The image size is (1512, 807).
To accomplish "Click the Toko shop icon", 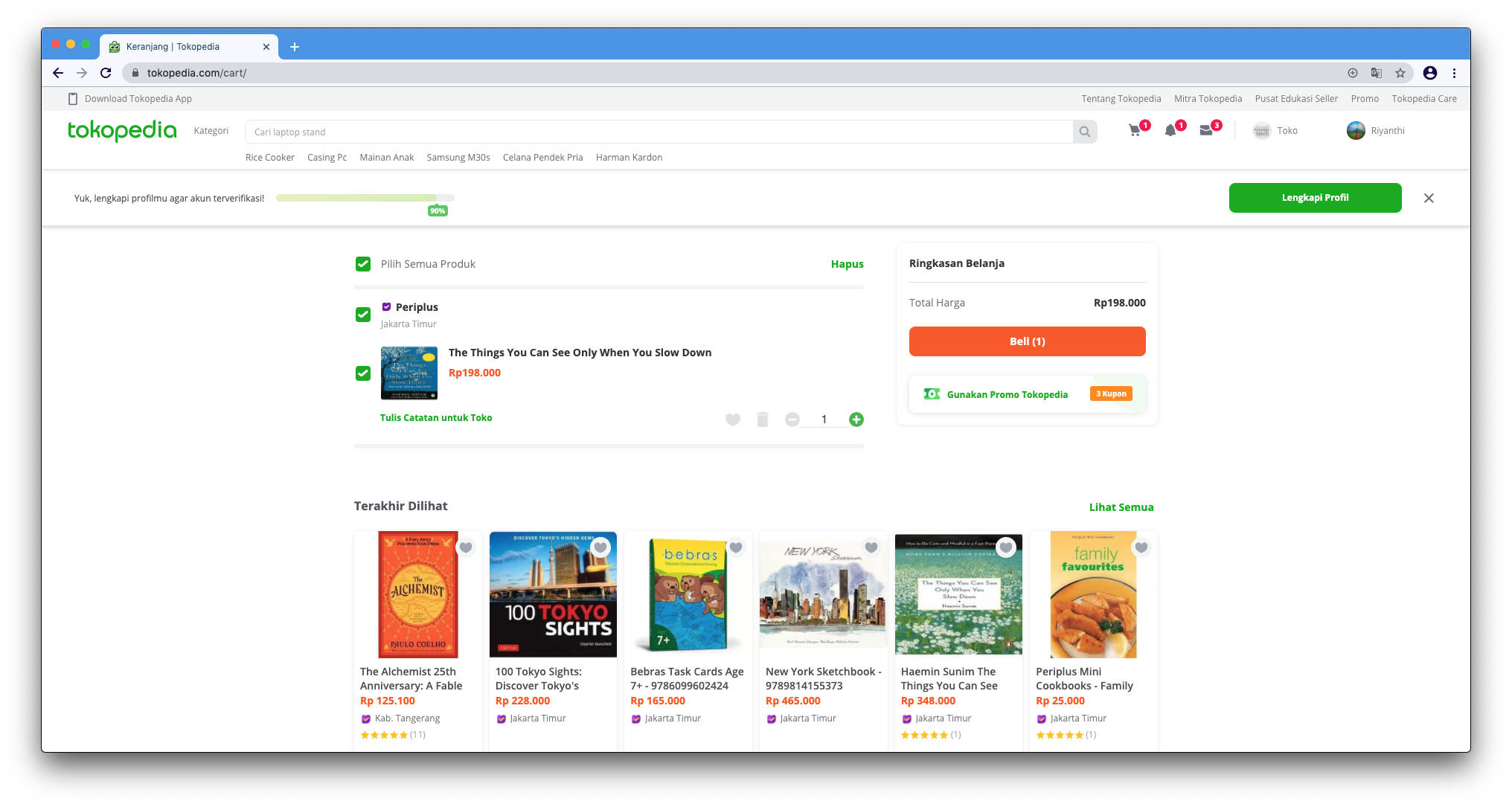I will pos(1262,131).
